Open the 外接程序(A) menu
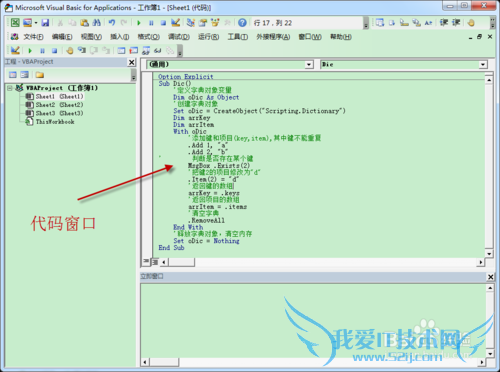The width and height of the screenshot is (500, 372). 273,37
